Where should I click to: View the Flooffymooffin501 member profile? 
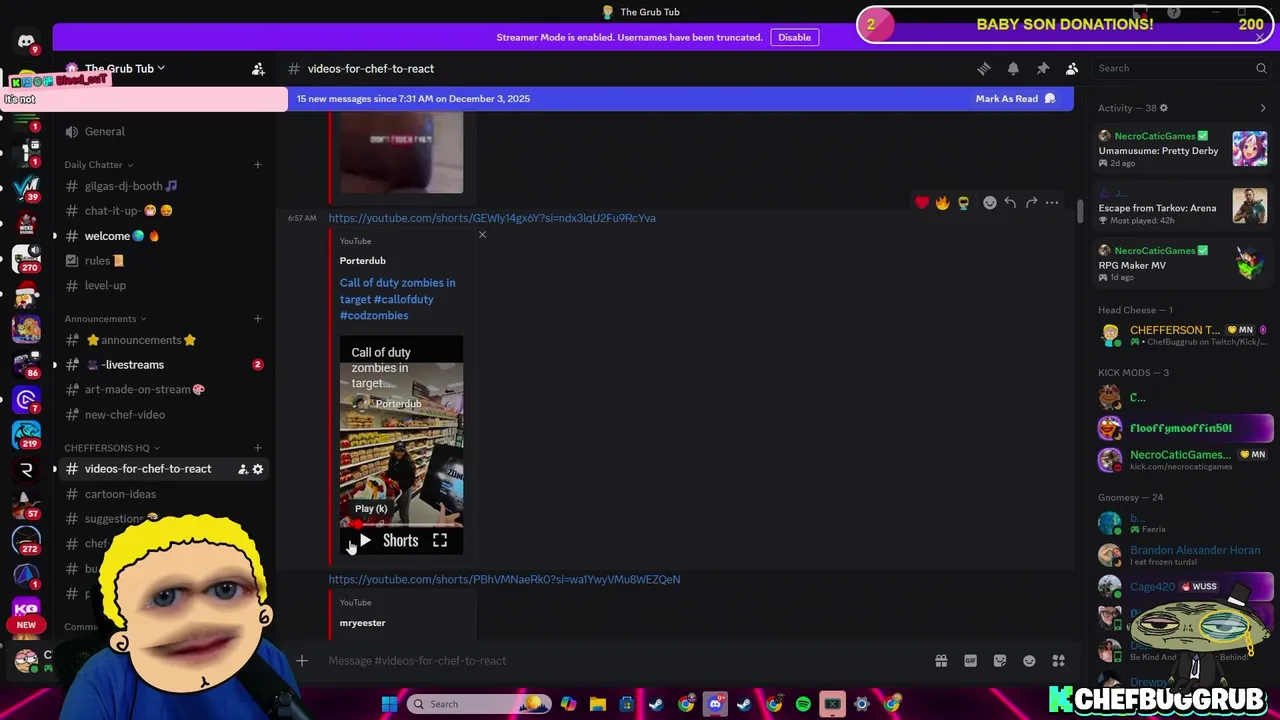click(x=1183, y=428)
